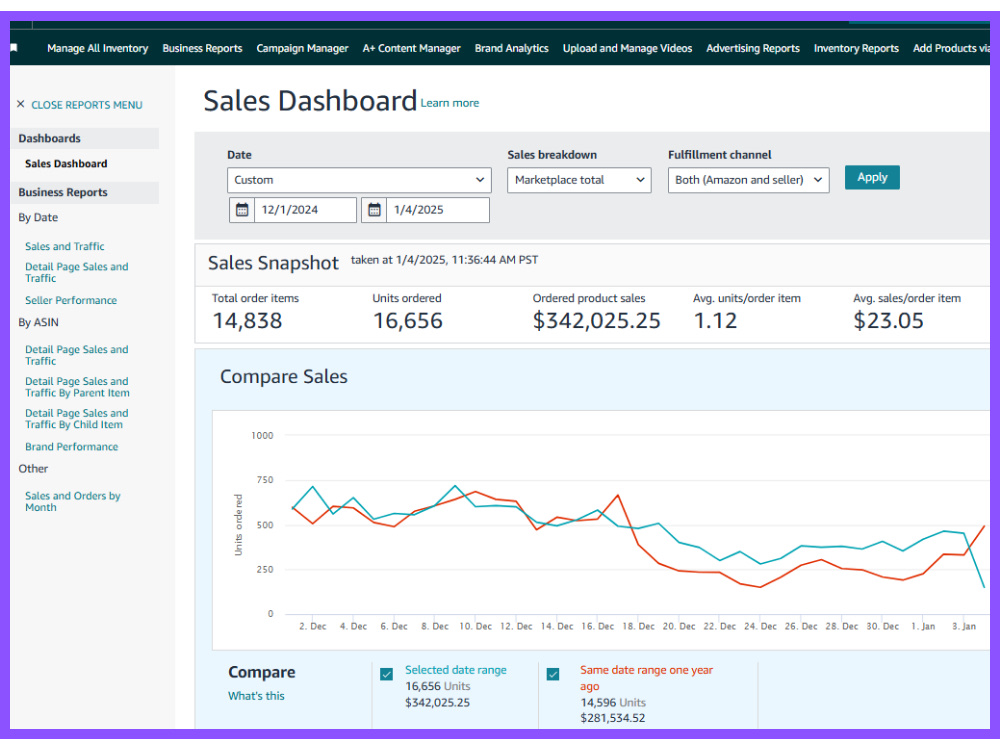Open Campaign Manager from the top menu
Viewport: 1000px width, 750px height.
click(x=302, y=48)
